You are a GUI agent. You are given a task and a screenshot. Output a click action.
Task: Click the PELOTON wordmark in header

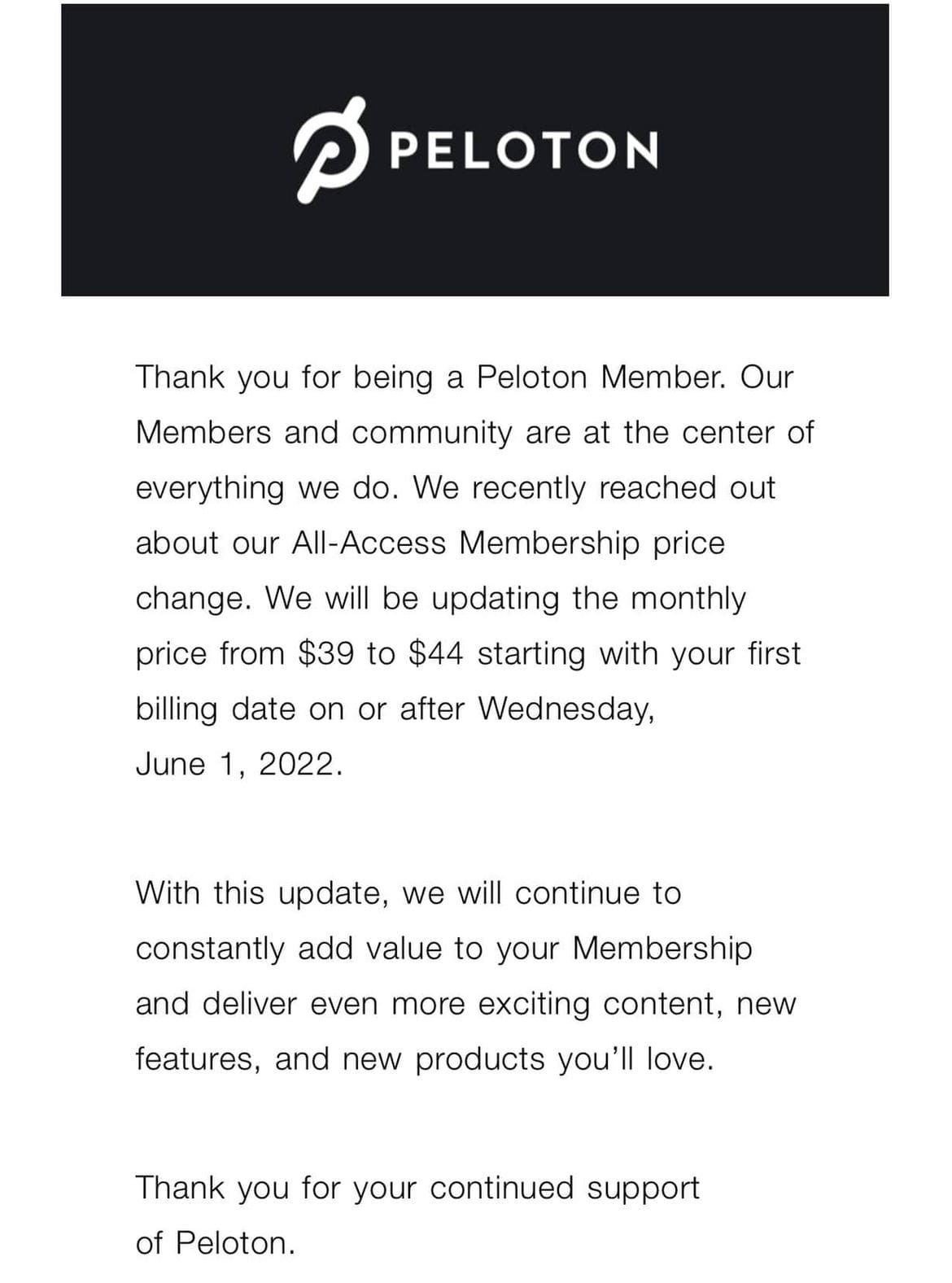(x=524, y=151)
